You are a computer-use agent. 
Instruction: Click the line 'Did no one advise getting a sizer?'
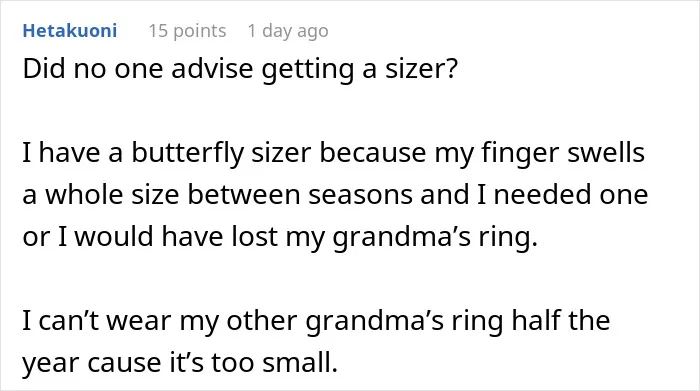[240, 70]
